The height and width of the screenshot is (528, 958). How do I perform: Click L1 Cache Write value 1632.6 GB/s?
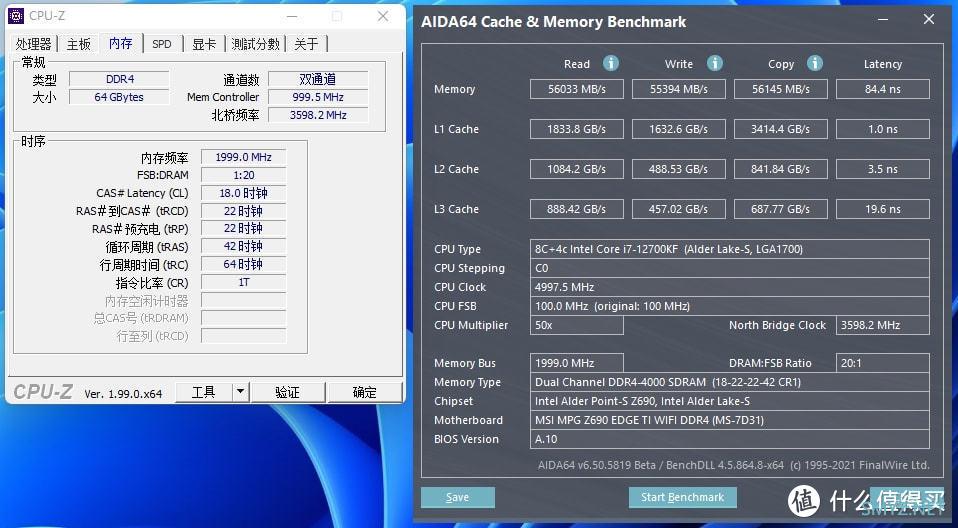pyautogui.click(x=679, y=129)
